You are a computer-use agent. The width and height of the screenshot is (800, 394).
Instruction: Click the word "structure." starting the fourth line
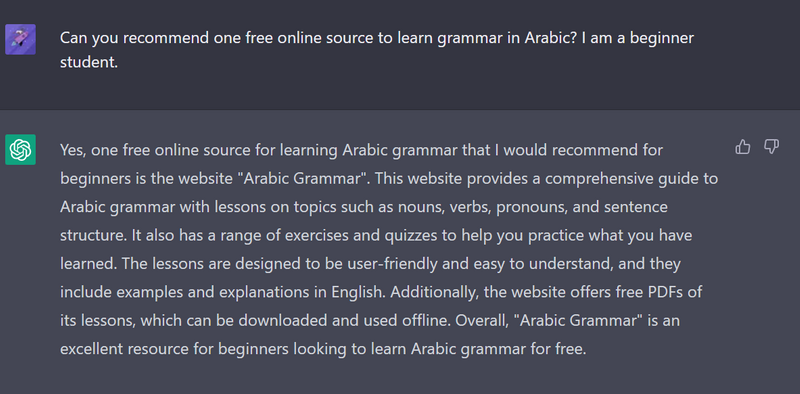point(93,236)
